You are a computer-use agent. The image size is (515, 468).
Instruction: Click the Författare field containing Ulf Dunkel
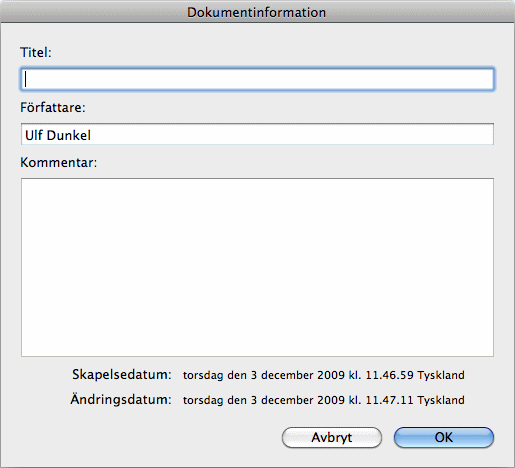(257, 134)
